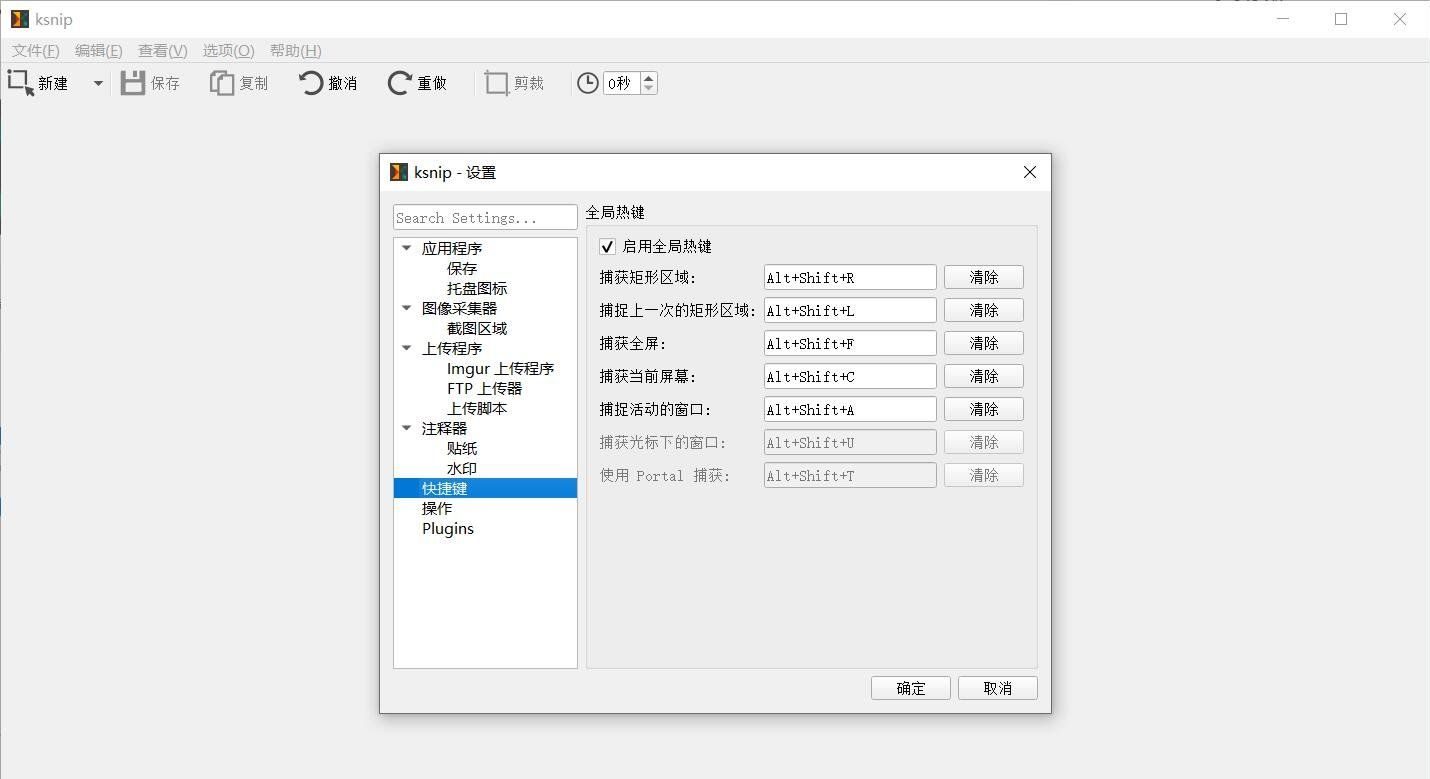Click the 捕获矩形区域 hotkey field
This screenshot has height=779, width=1430.
click(x=850, y=277)
